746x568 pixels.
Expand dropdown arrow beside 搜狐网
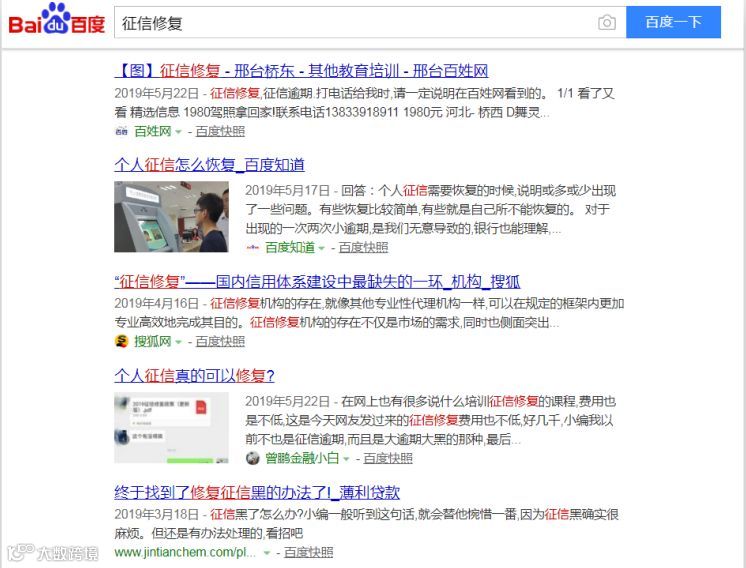pyautogui.click(x=178, y=342)
